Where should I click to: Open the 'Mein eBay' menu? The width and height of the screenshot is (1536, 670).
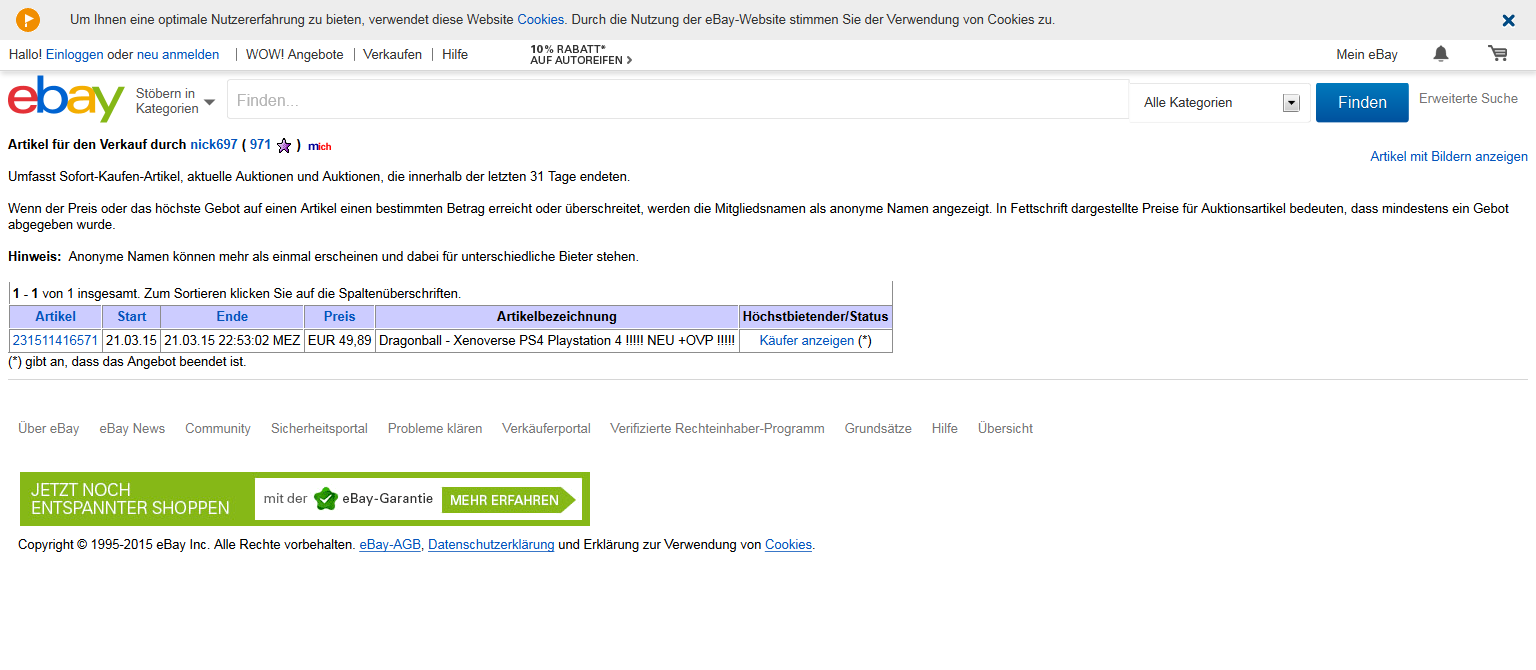(x=1366, y=55)
